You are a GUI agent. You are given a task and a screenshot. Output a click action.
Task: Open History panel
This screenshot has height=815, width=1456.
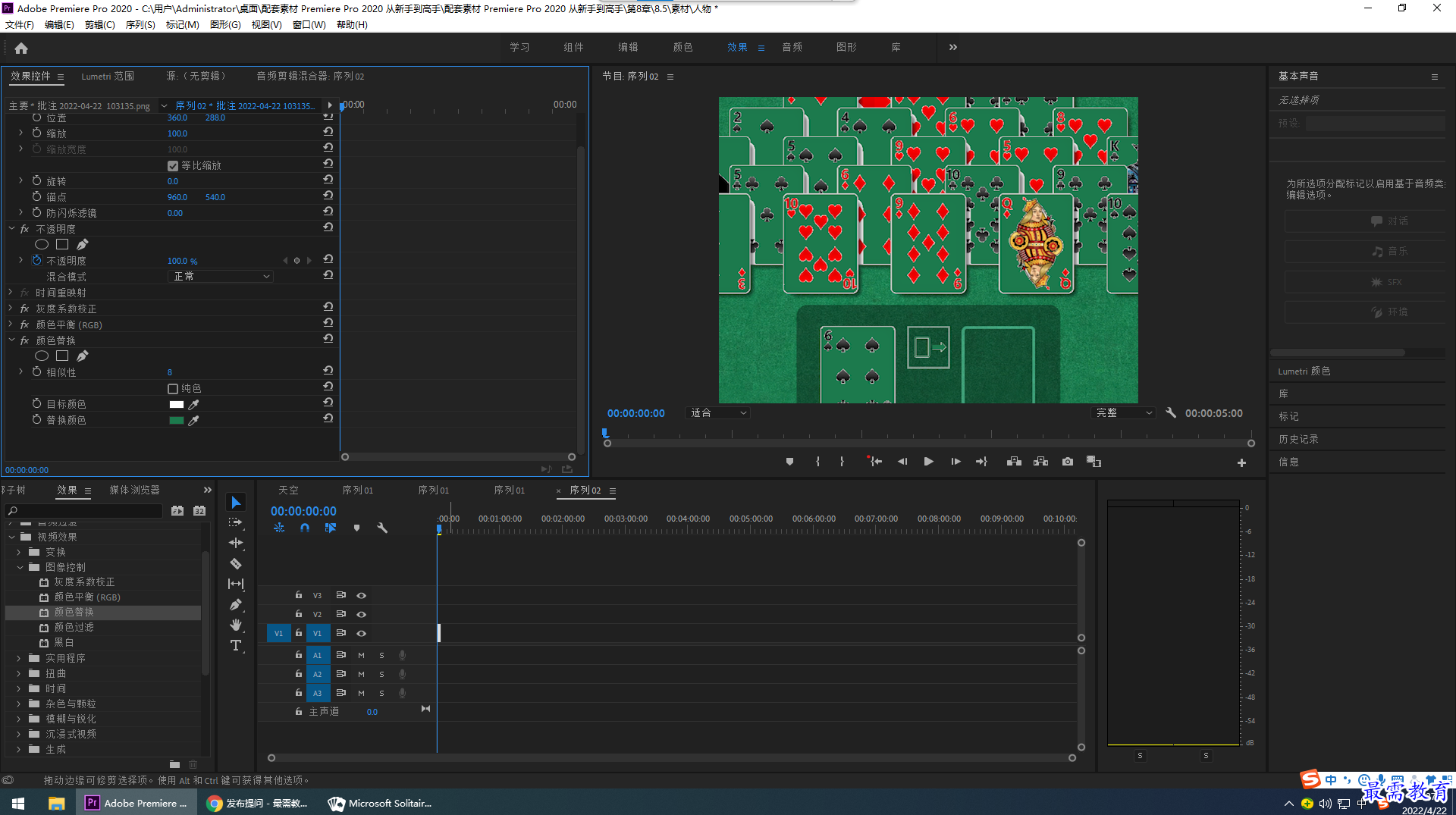[x=1298, y=439]
